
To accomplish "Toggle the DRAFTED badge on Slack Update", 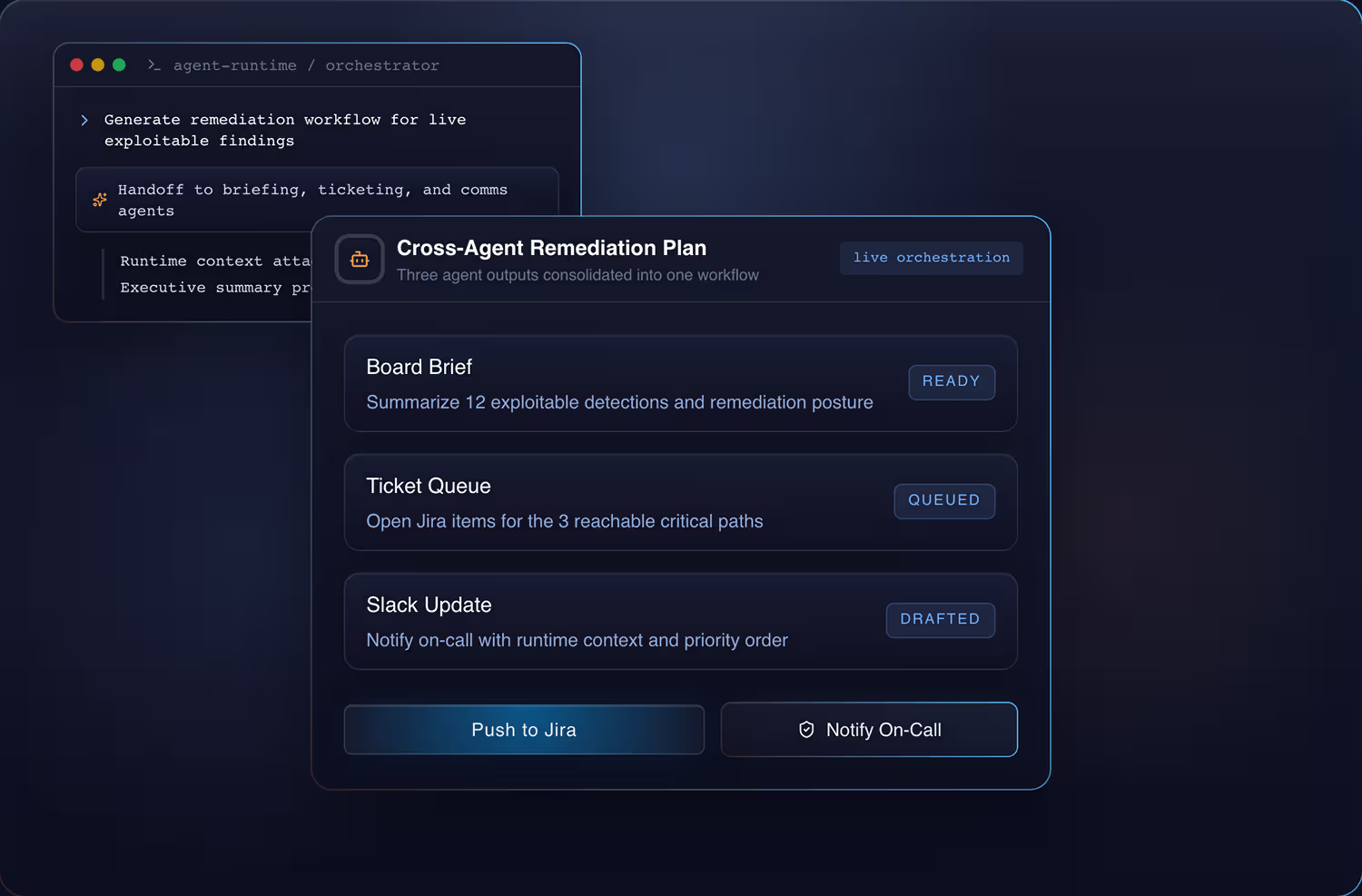I will [x=941, y=619].
